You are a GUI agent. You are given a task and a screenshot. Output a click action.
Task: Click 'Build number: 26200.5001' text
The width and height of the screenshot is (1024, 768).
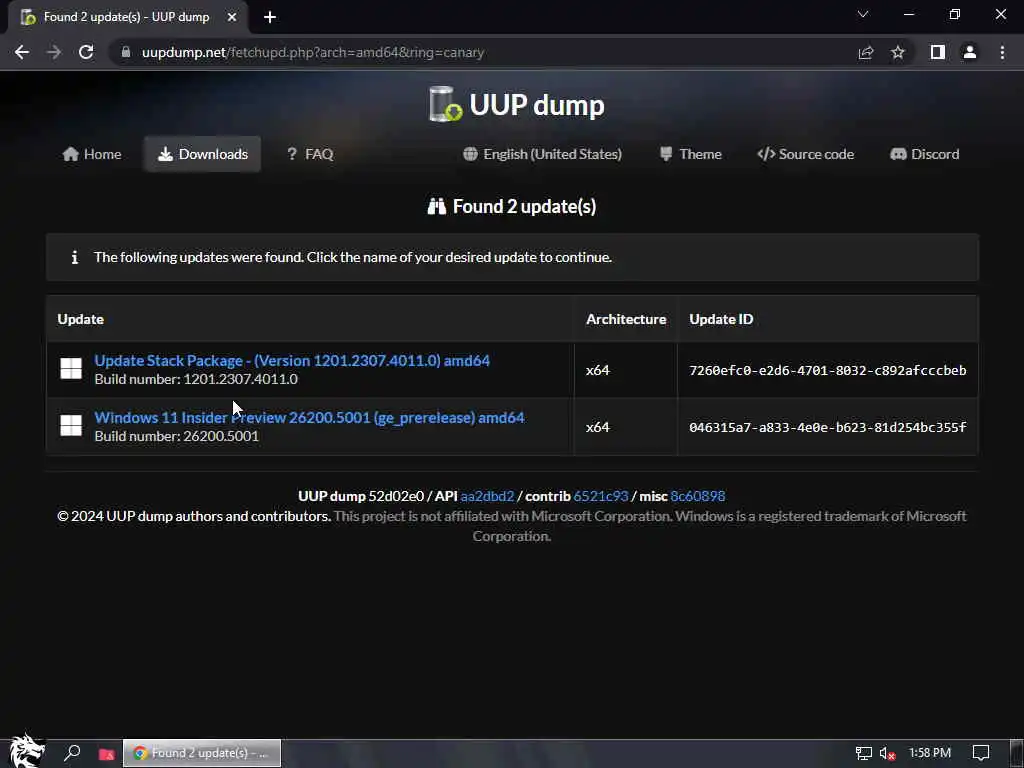pos(176,436)
